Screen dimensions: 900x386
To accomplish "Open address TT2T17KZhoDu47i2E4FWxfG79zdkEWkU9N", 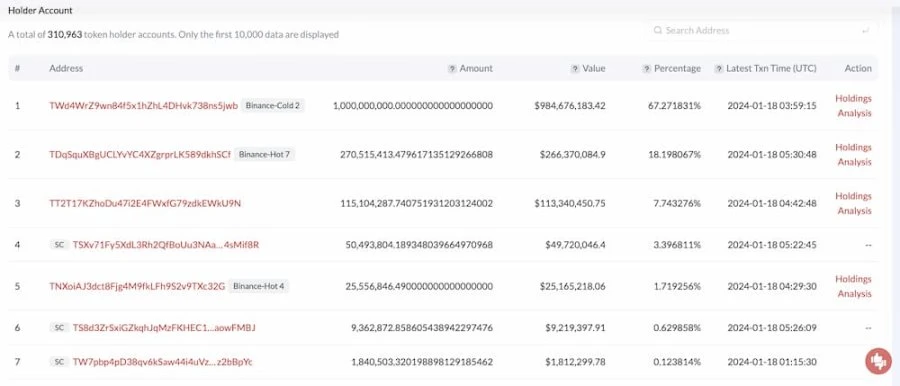I will click(x=145, y=203).
